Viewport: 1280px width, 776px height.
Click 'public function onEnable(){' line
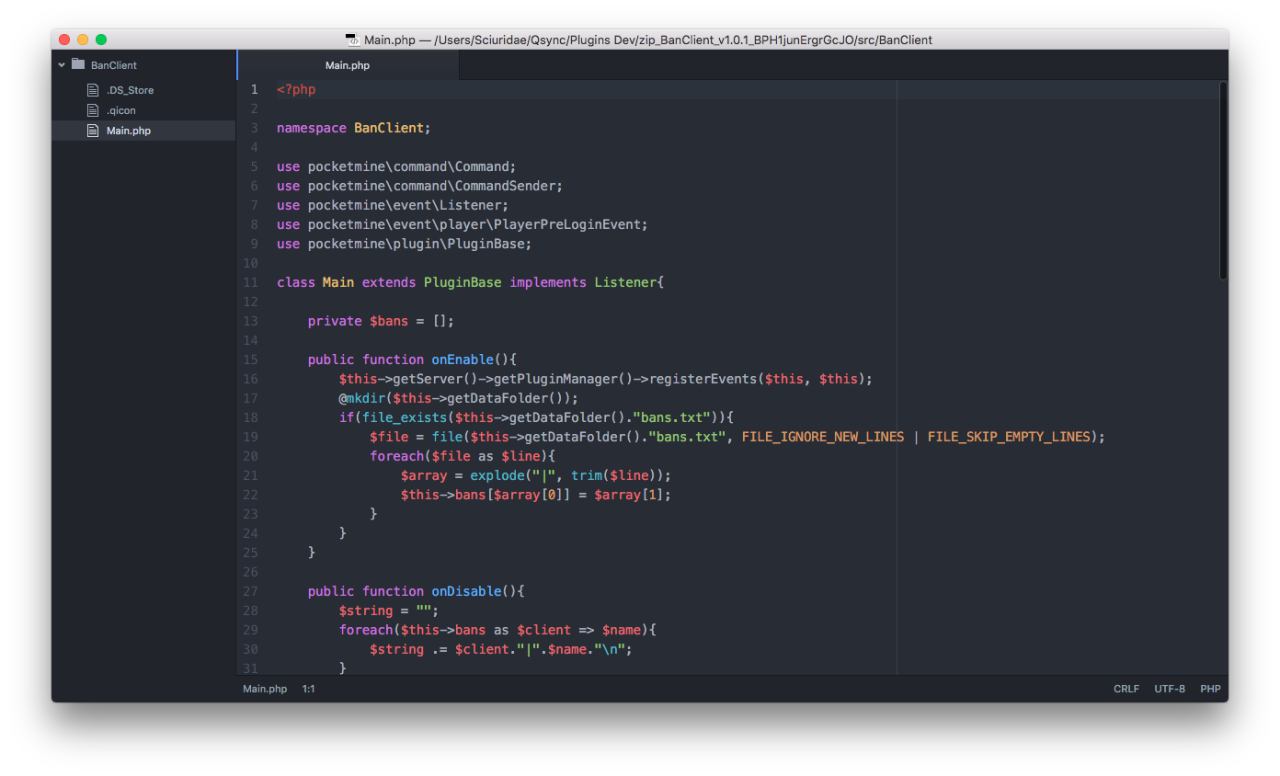coord(411,360)
